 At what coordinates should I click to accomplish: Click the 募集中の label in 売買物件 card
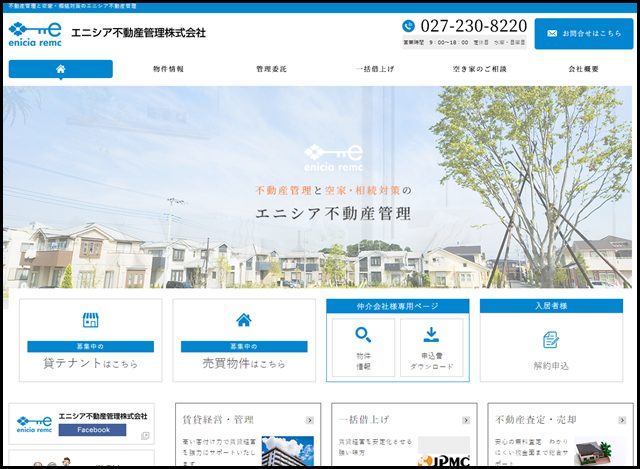[x=244, y=347]
